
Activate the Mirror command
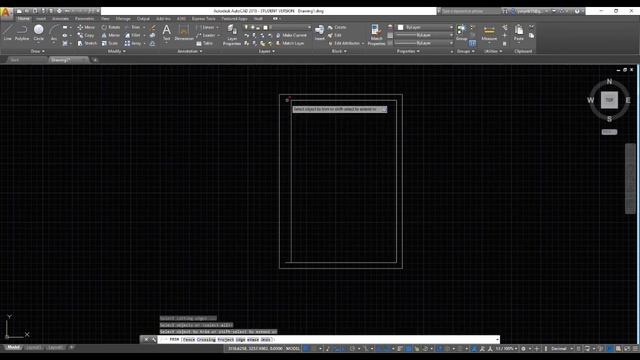[x=111, y=36]
